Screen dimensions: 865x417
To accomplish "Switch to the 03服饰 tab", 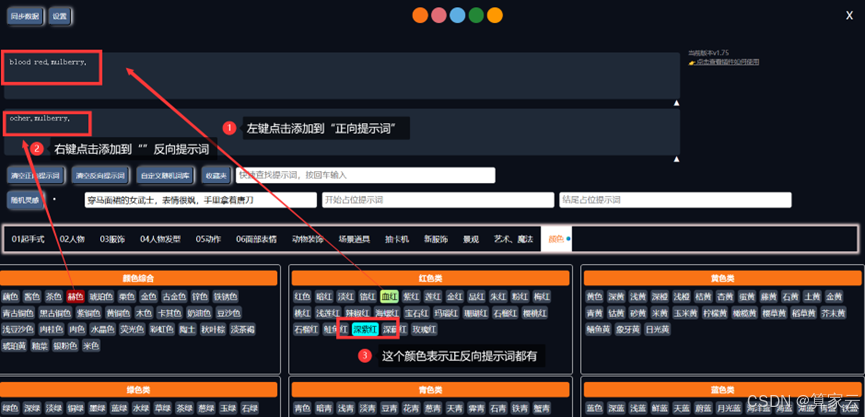I will (x=112, y=239).
